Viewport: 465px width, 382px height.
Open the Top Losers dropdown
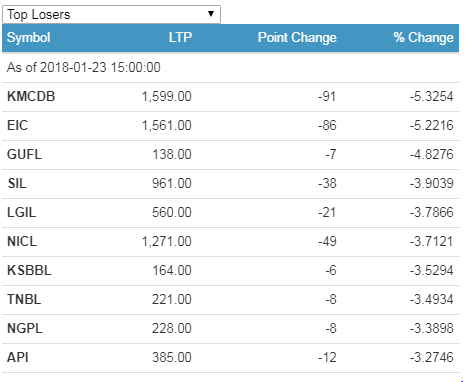(x=111, y=14)
